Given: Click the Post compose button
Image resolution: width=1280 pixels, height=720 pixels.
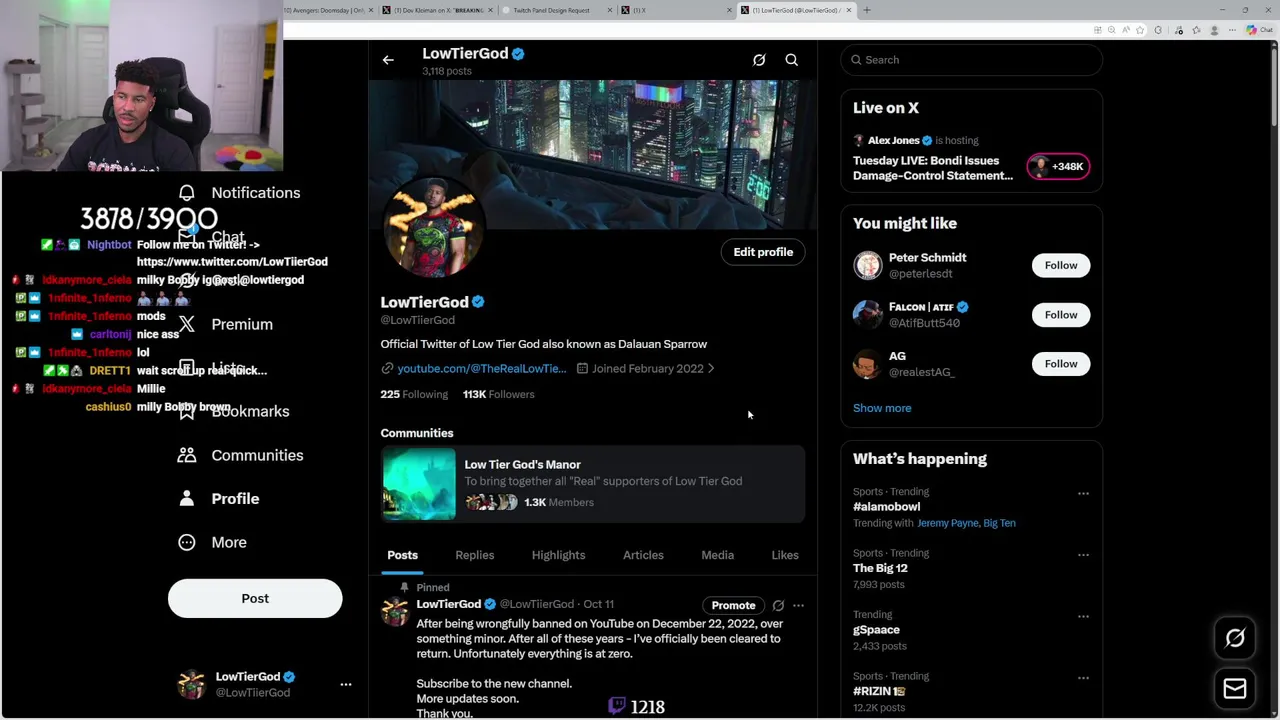Looking at the screenshot, I should (x=255, y=598).
